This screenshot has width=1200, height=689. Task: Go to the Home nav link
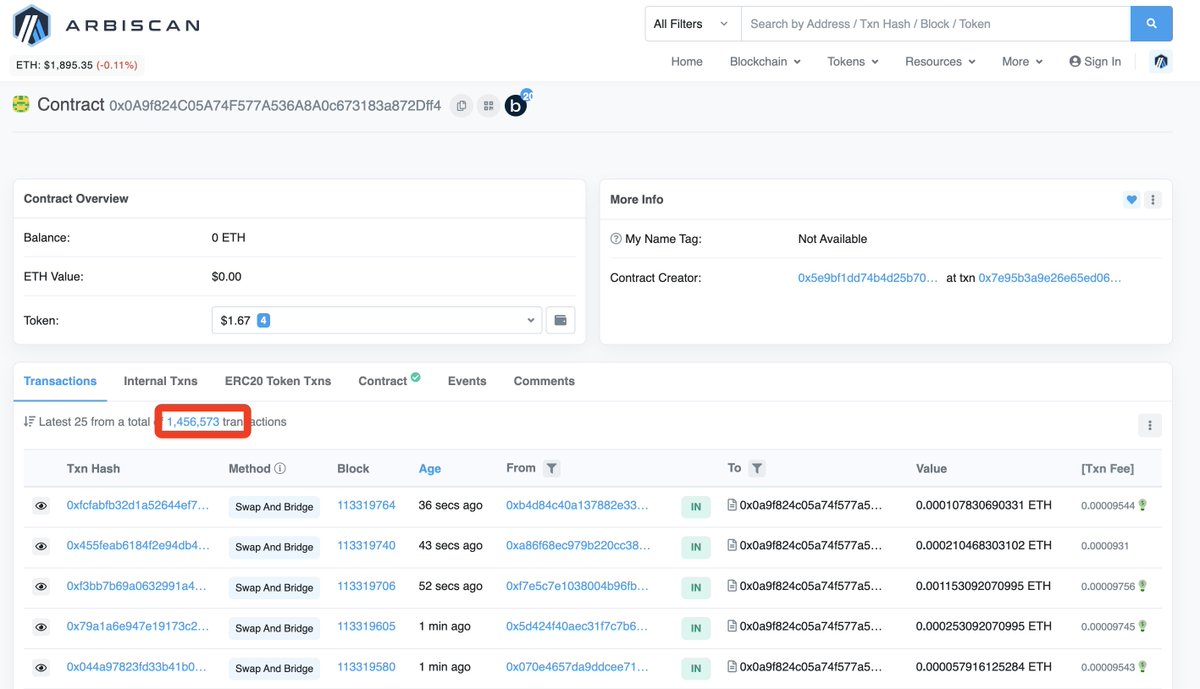pyautogui.click(x=686, y=61)
